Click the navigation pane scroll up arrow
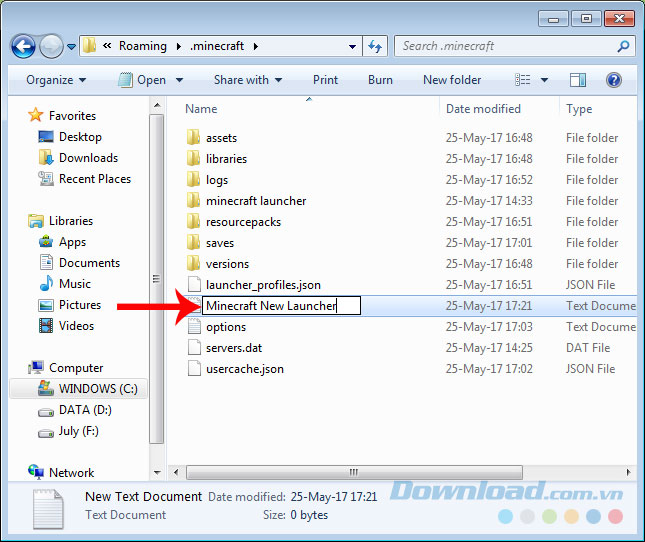 point(157,105)
